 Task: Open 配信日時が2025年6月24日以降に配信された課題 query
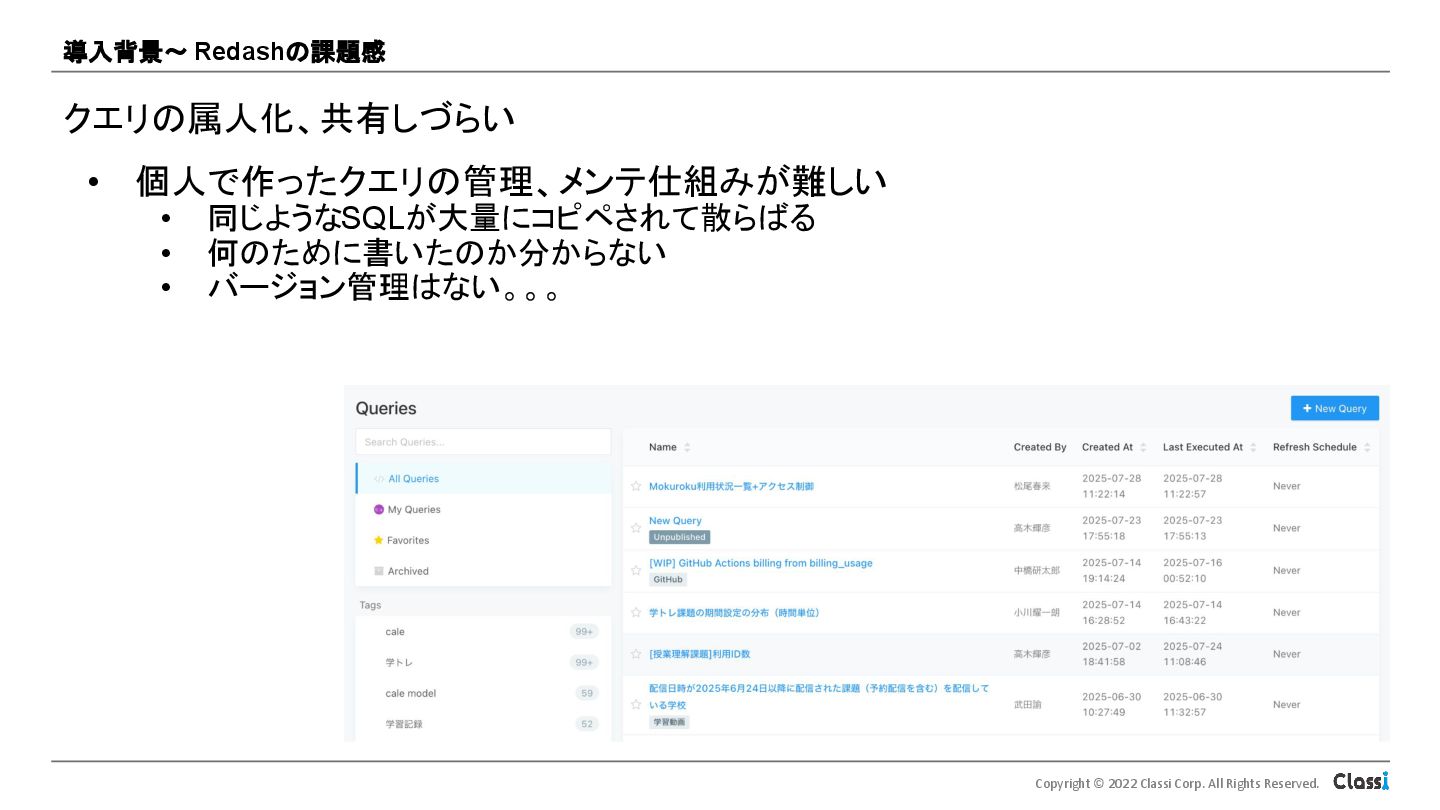(x=819, y=696)
